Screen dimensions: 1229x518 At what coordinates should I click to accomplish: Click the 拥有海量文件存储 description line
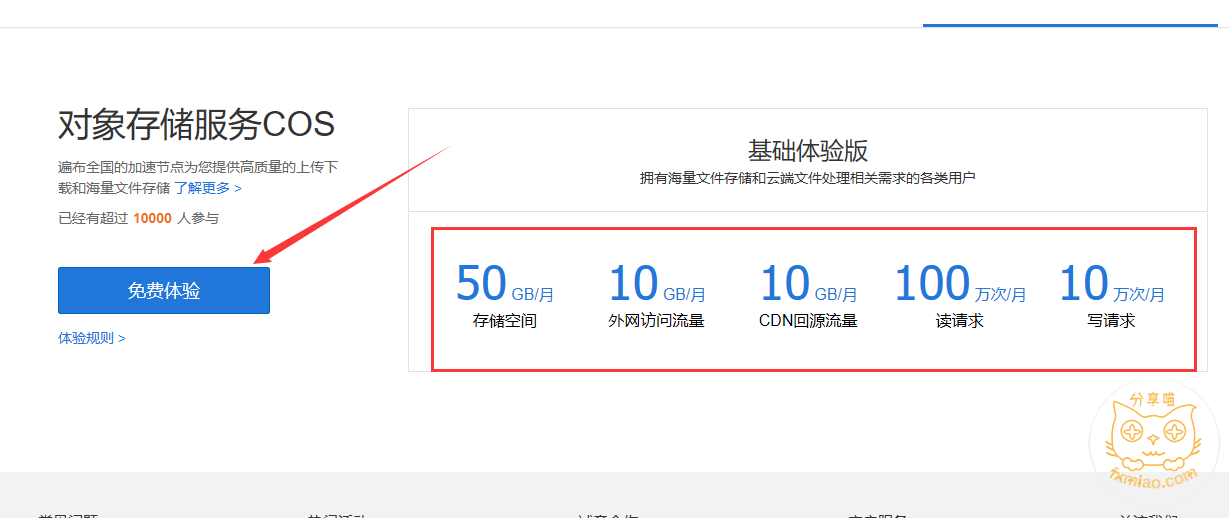[808, 178]
